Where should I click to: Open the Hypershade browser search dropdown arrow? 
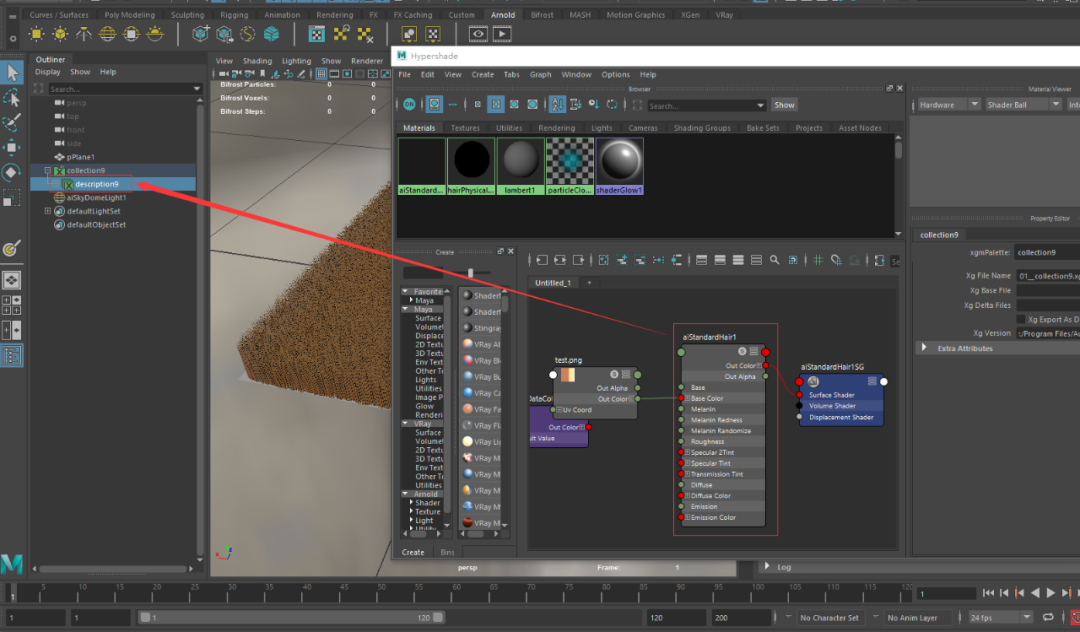click(x=760, y=106)
